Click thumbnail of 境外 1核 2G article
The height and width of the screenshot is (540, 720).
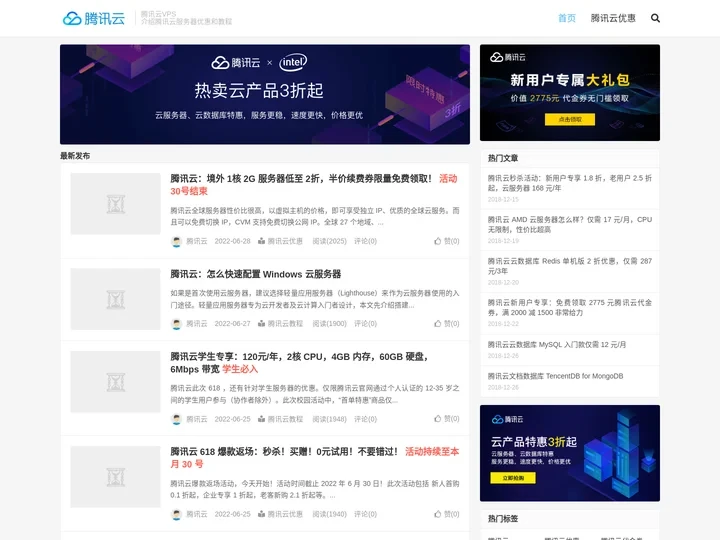[x=115, y=203]
